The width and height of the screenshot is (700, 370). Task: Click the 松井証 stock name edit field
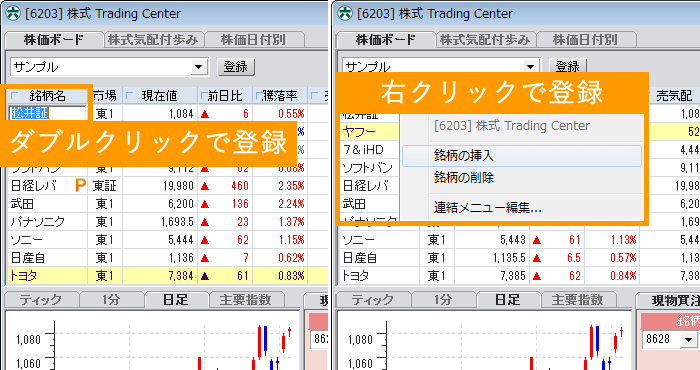click(x=47, y=113)
